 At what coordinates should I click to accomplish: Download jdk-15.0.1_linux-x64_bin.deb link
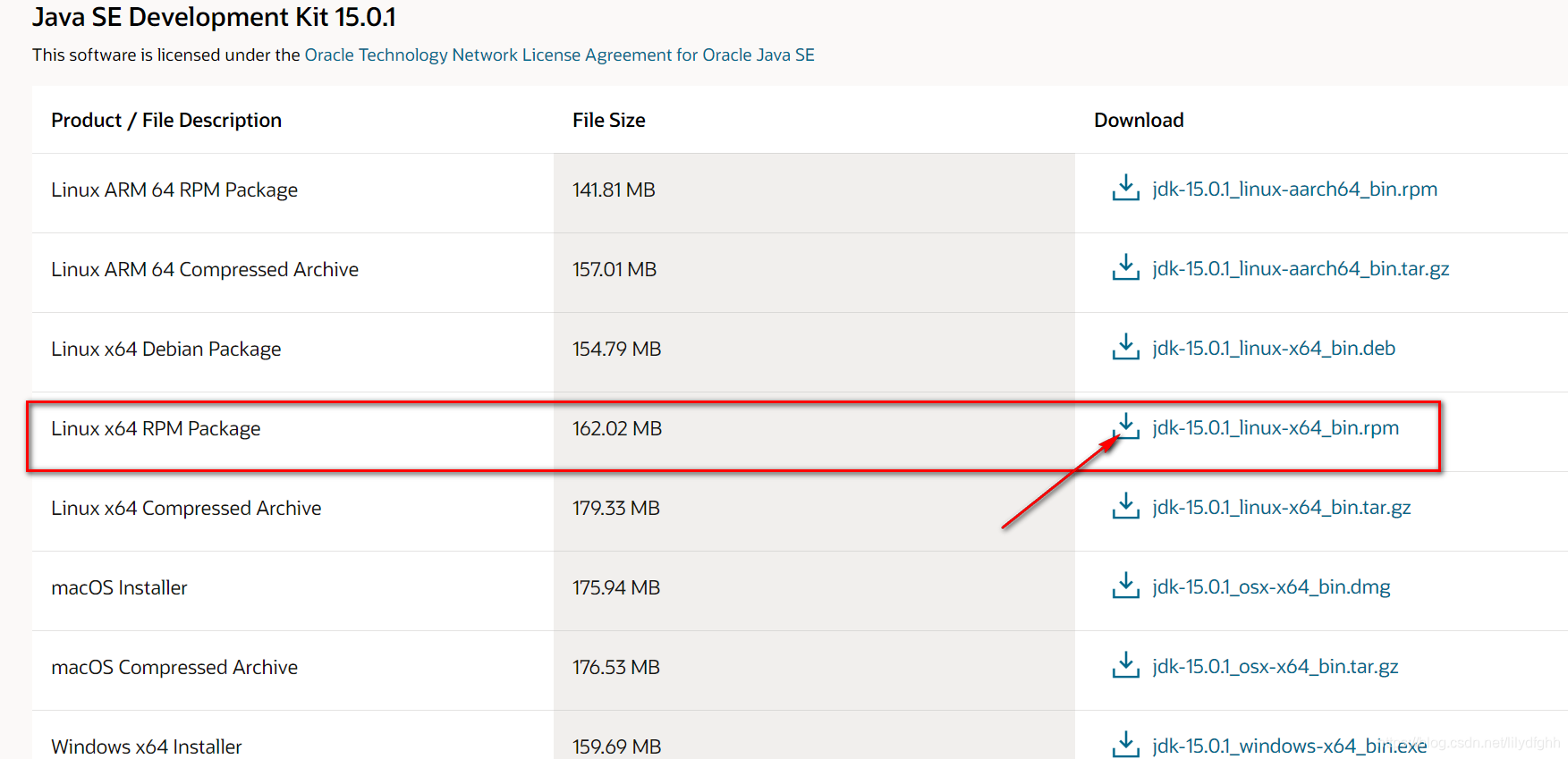1274,348
